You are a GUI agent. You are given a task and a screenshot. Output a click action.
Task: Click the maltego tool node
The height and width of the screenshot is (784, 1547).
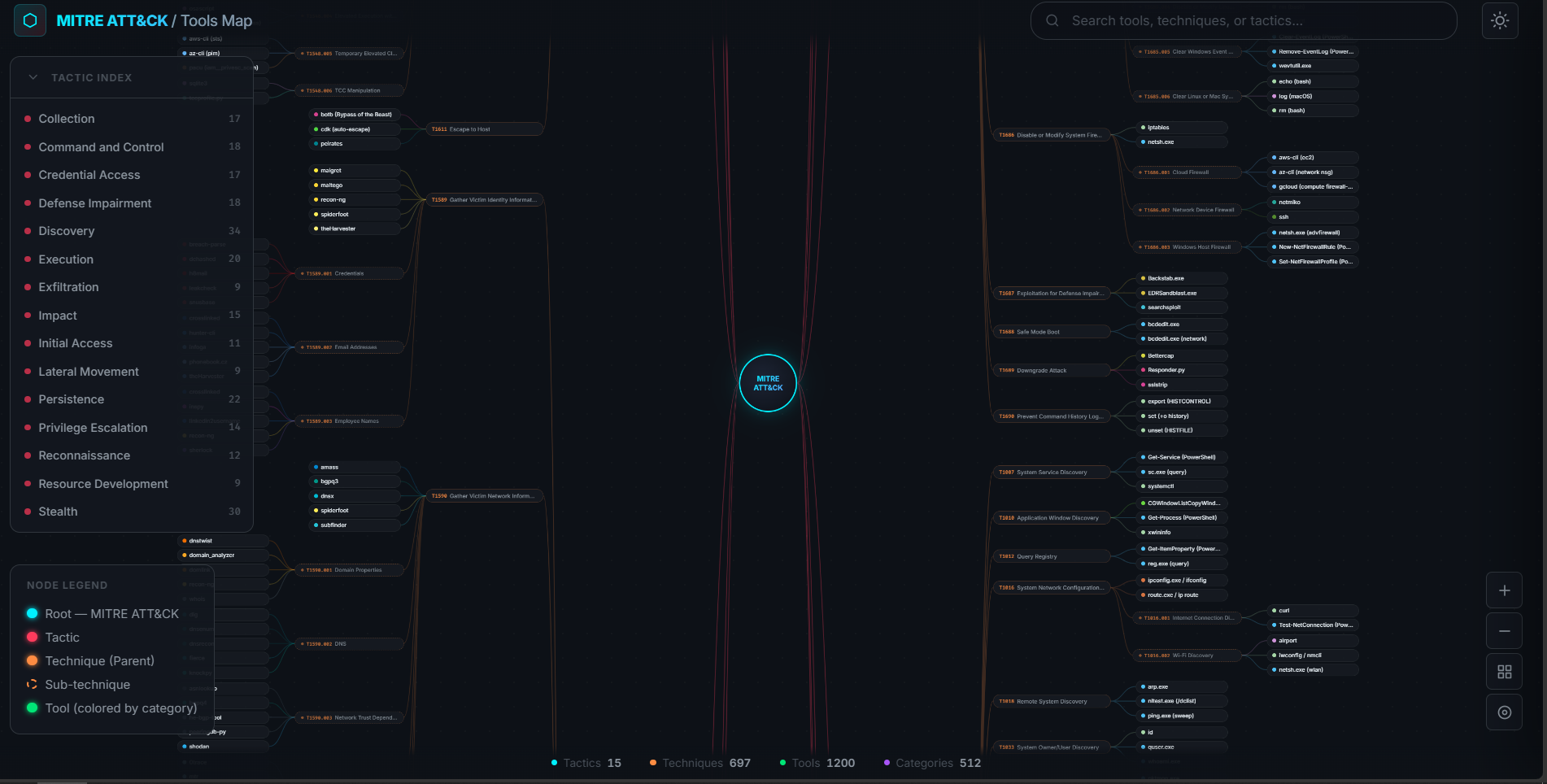click(x=355, y=185)
